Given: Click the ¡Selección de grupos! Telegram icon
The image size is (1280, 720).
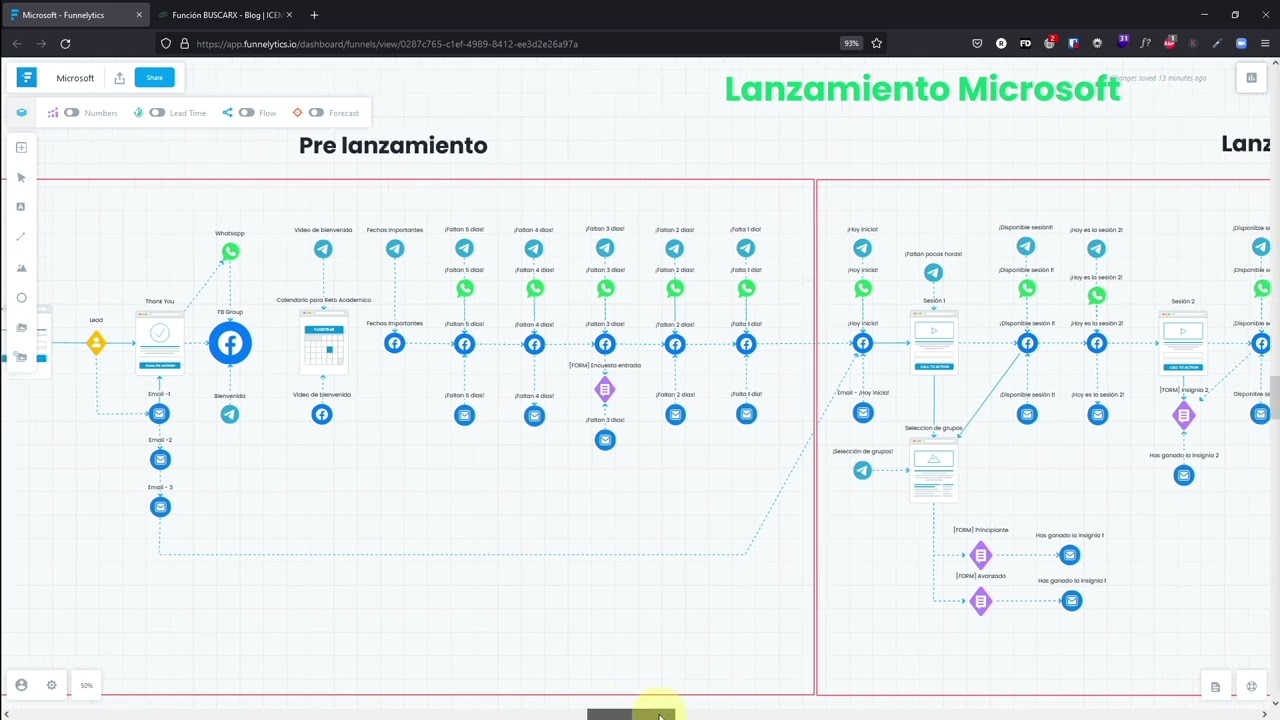Looking at the screenshot, I should (x=863, y=470).
